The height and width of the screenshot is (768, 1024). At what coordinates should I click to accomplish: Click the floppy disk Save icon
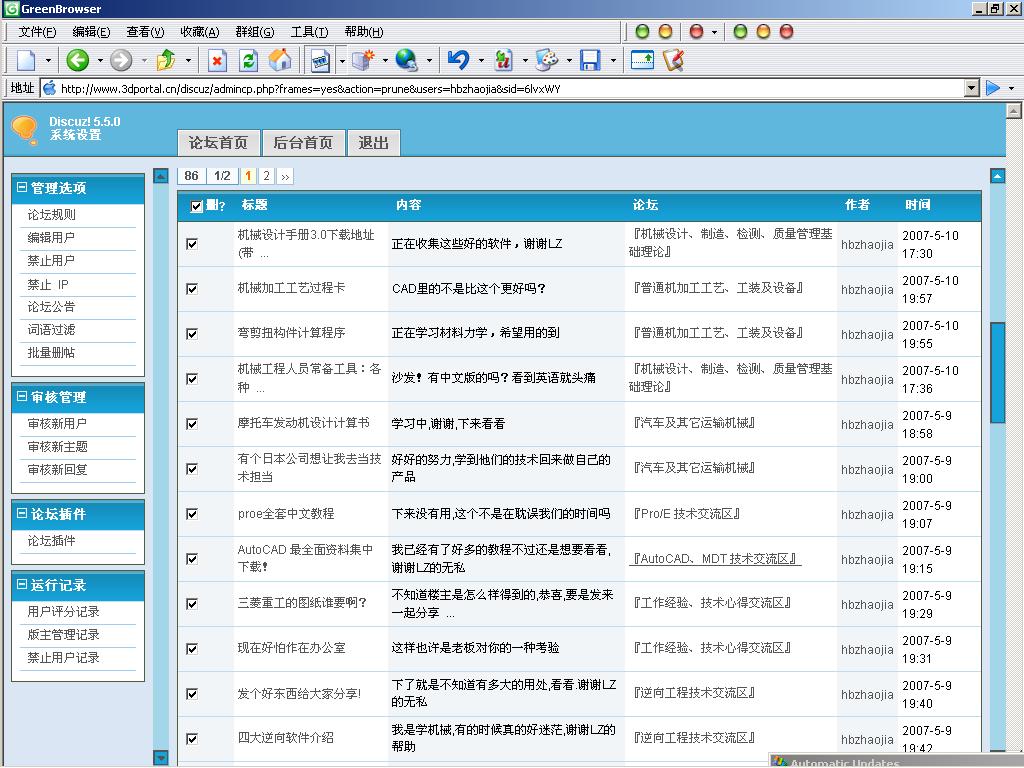(x=590, y=60)
